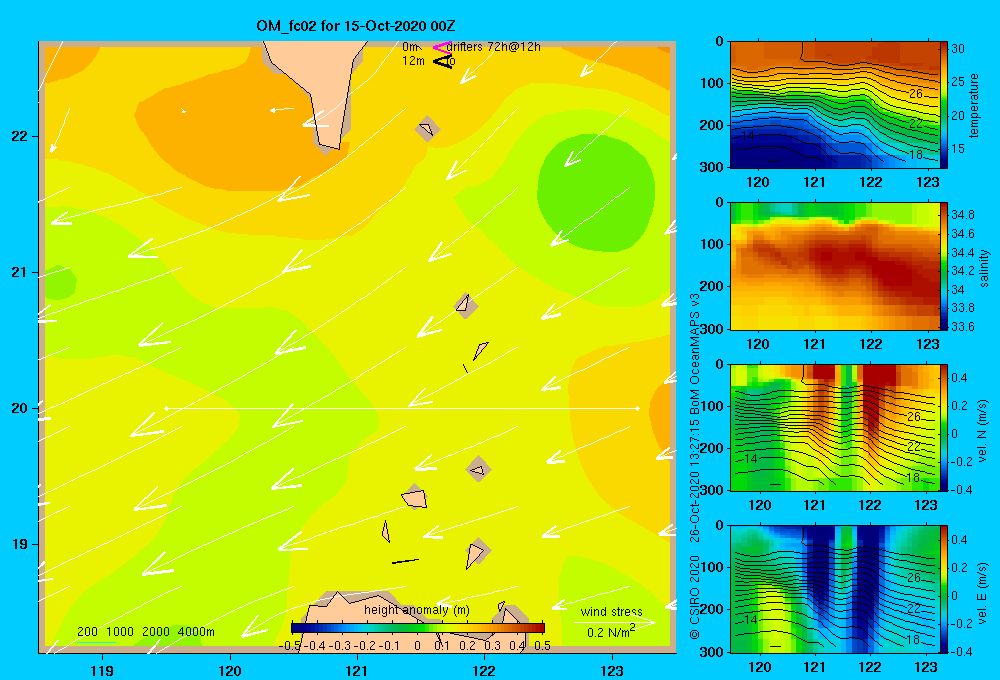The height and width of the screenshot is (680, 1000).
Task: Click longitude label 123 under the main map
Action: [x=612, y=670]
